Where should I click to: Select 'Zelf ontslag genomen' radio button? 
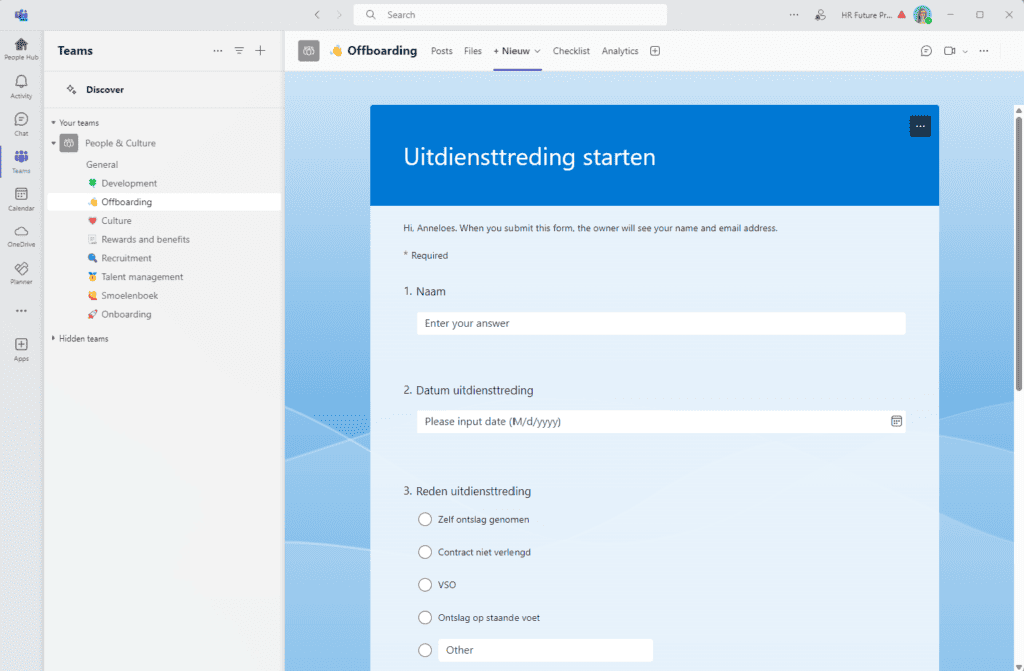point(425,519)
